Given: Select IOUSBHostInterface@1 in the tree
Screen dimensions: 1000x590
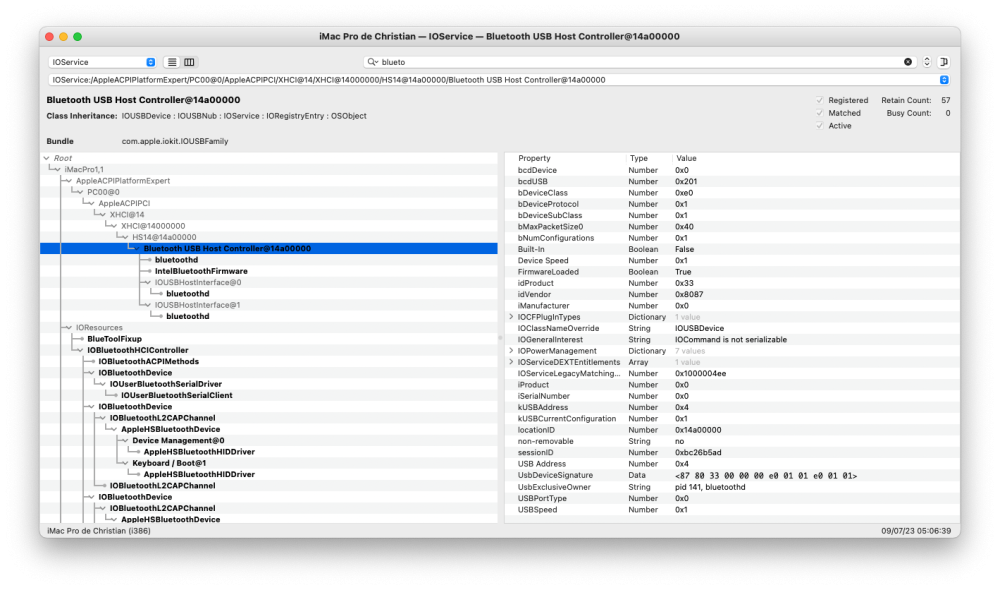Looking at the screenshot, I should click(x=197, y=305).
